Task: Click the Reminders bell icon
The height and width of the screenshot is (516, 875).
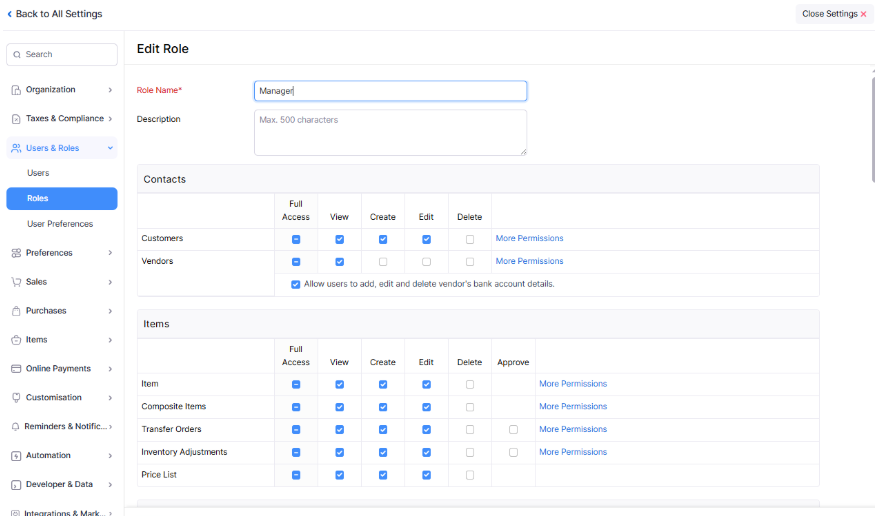Action: [16, 427]
